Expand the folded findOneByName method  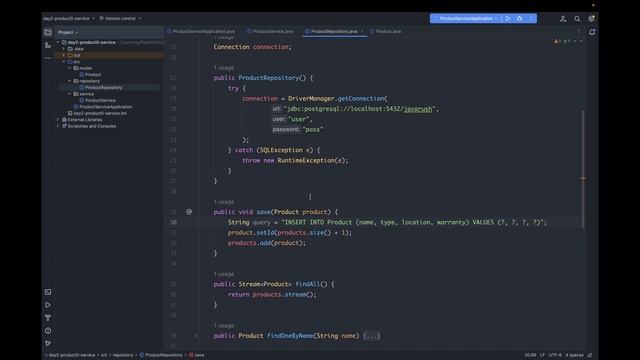coord(196,336)
